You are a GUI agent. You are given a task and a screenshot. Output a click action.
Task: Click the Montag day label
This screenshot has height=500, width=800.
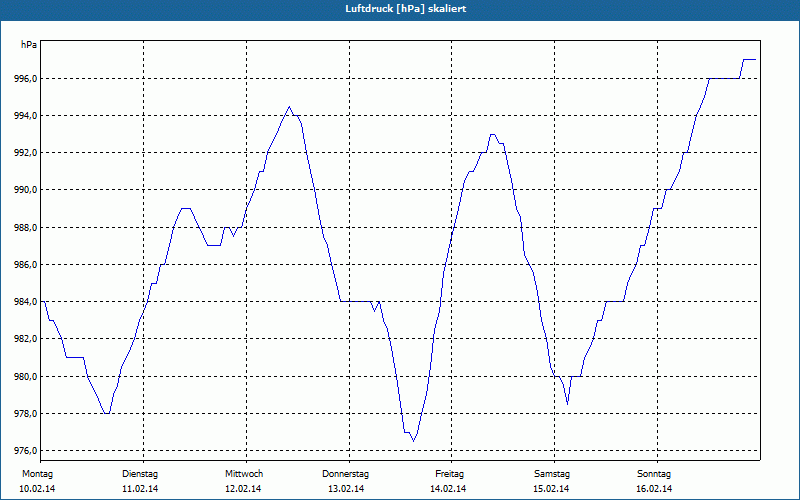37,474
